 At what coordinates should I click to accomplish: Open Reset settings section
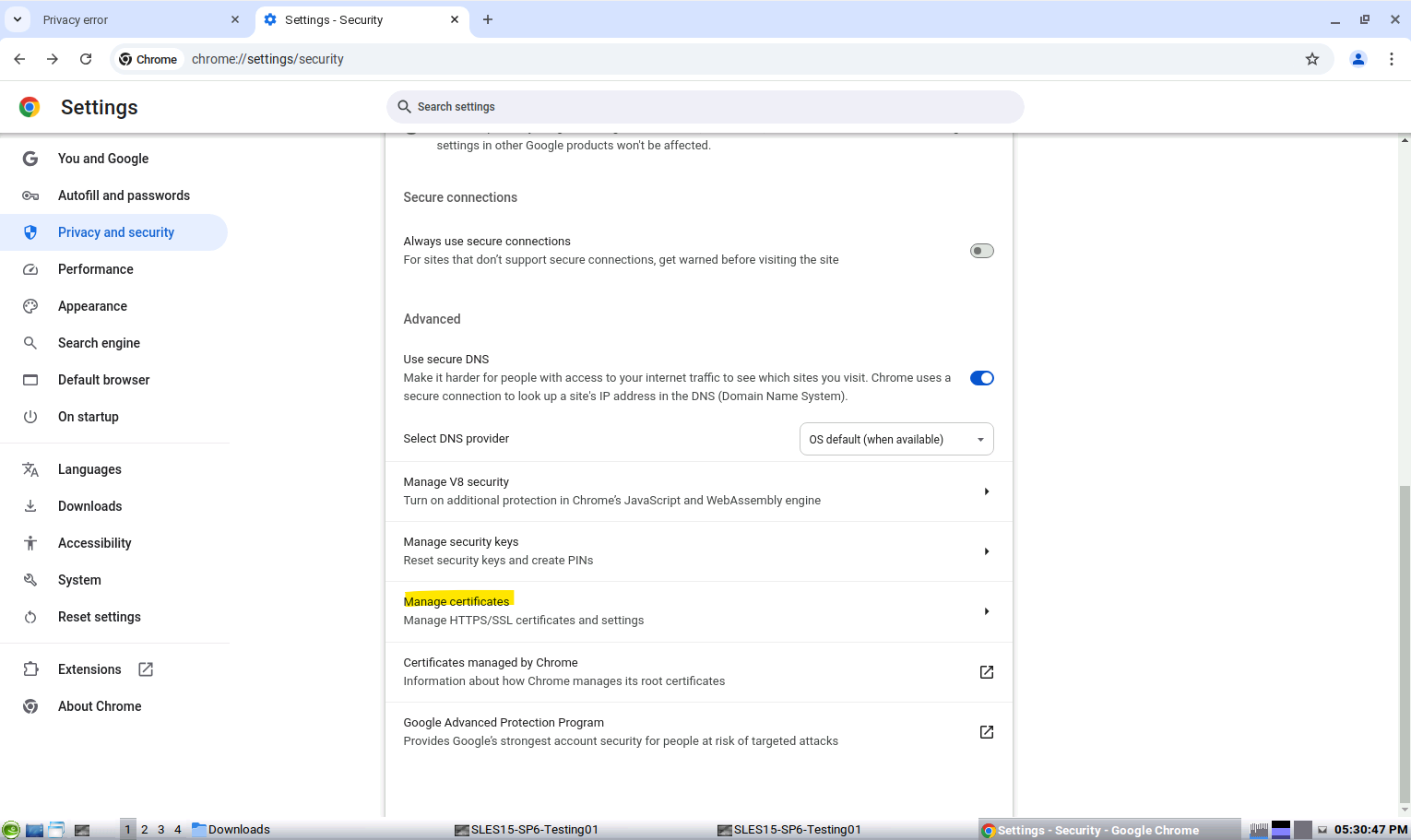tap(100, 617)
